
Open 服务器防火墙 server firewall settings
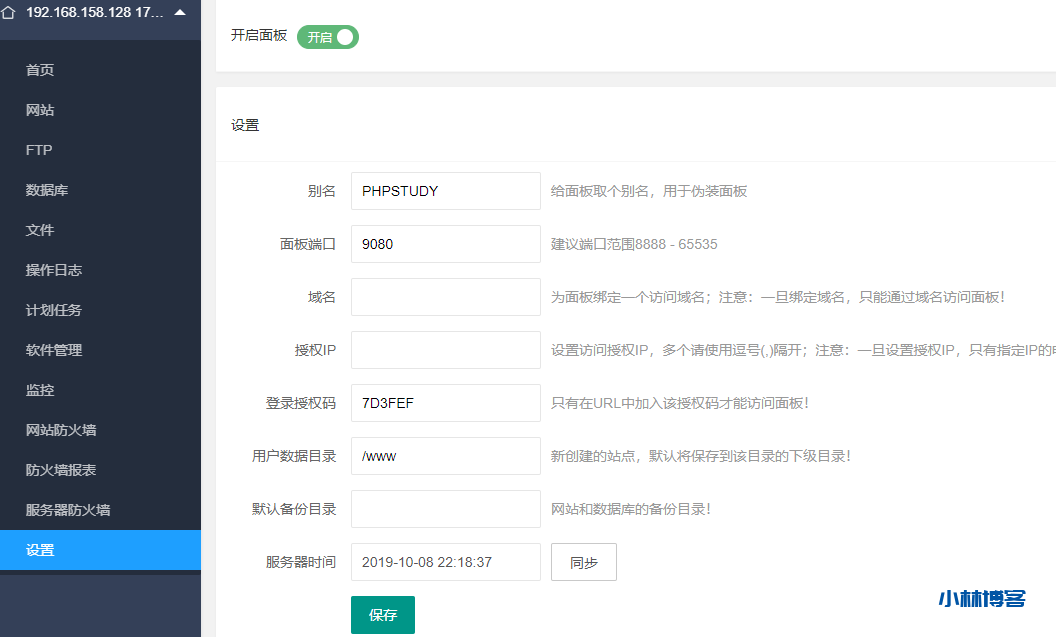pos(63,510)
